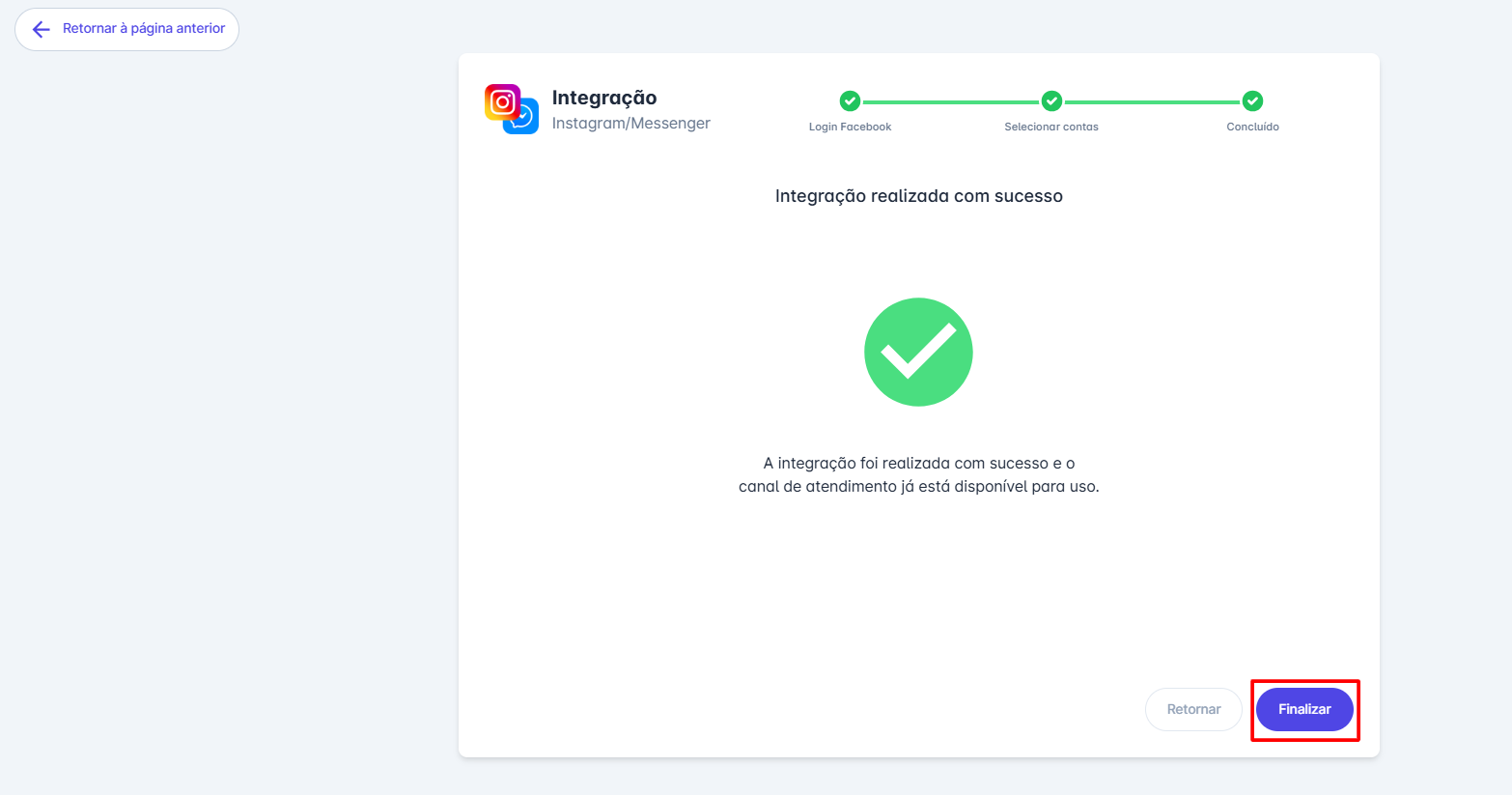Viewport: 1512px width, 795px height.
Task: Click the "canal de atendimento já está disponível" line
Action: point(918,487)
